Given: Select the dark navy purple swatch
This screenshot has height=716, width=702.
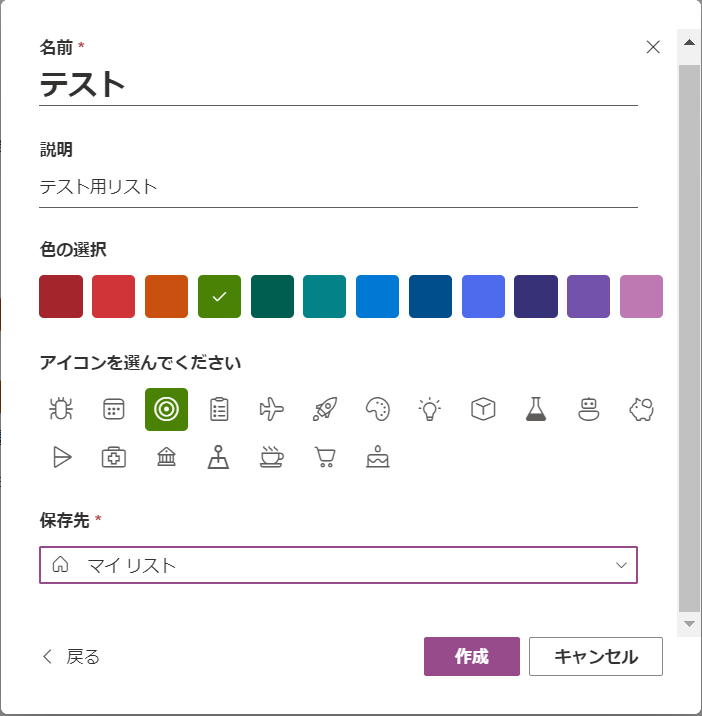Looking at the screenshot, I should click(x=536, y=296).
